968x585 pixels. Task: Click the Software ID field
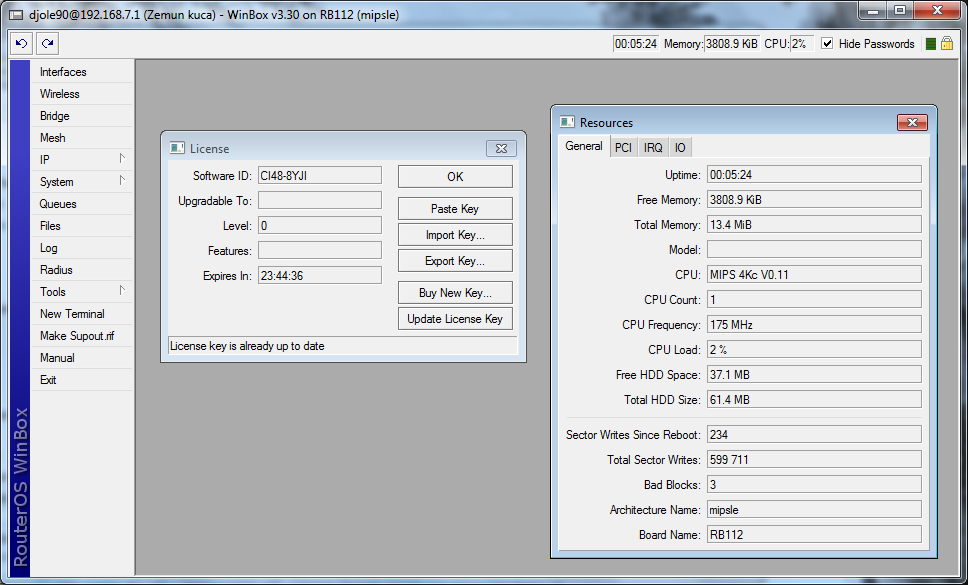[320, 175]
